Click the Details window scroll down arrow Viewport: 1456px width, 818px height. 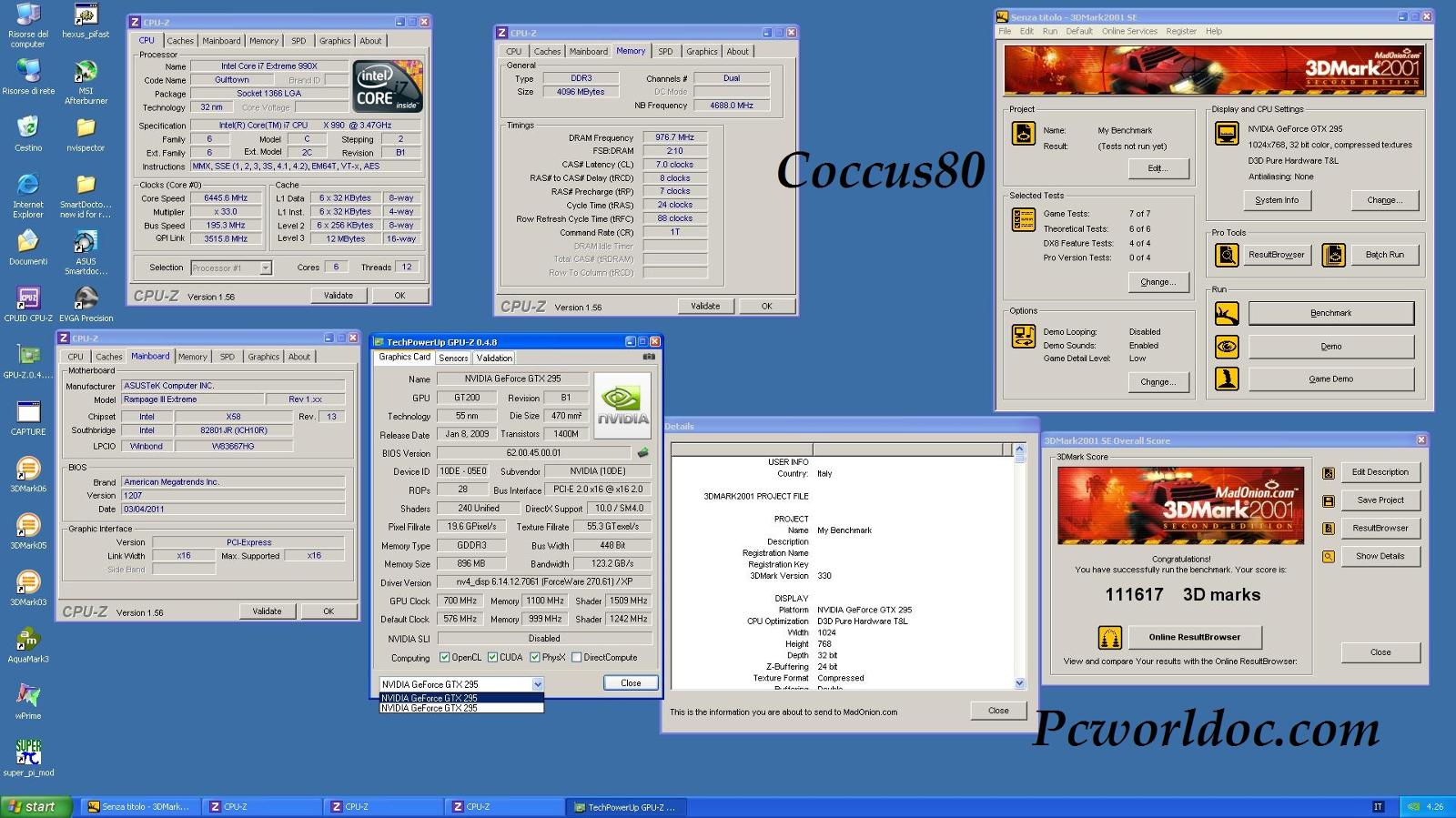coord(1019,683)
